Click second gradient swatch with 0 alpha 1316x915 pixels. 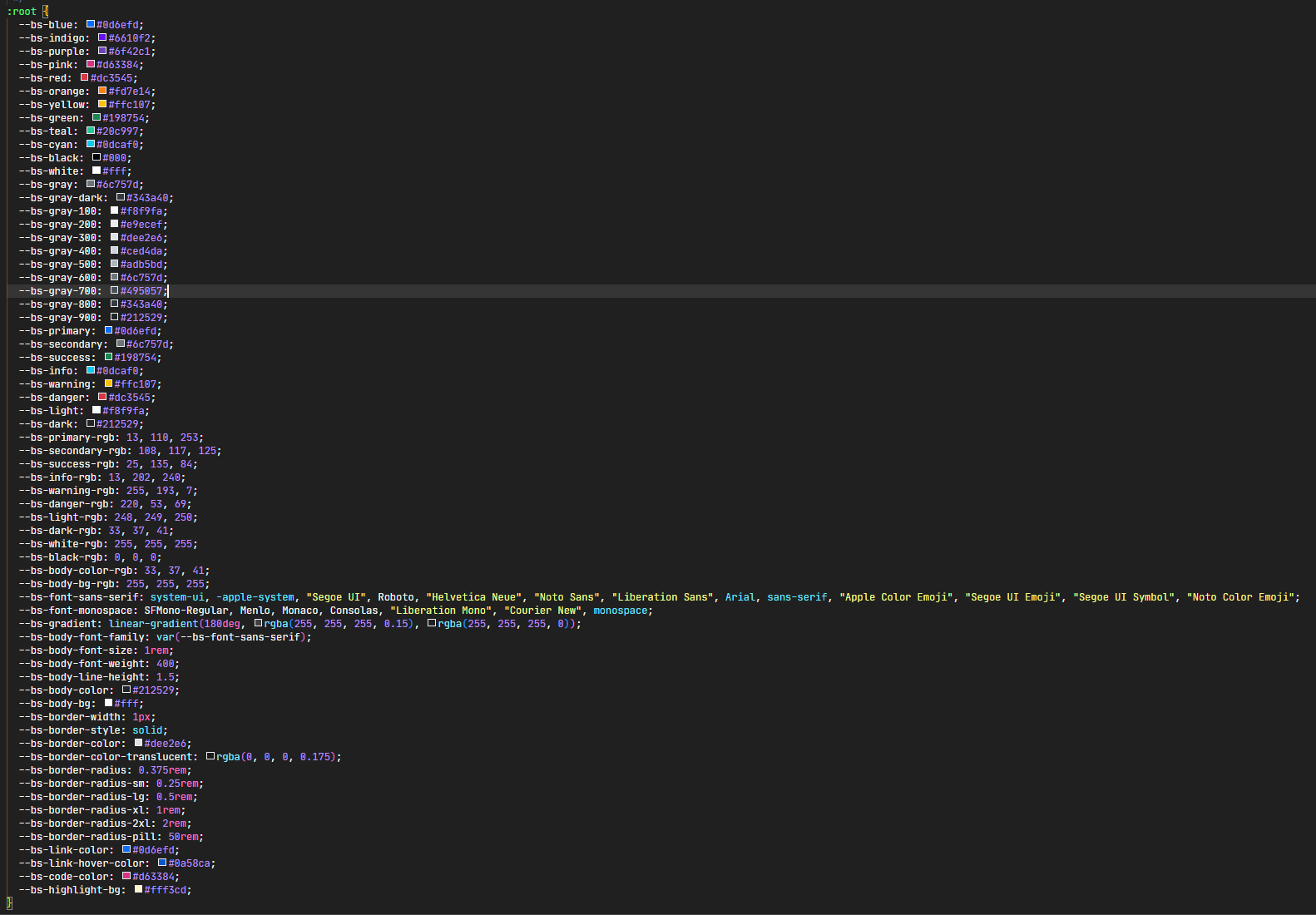[432, 623]
